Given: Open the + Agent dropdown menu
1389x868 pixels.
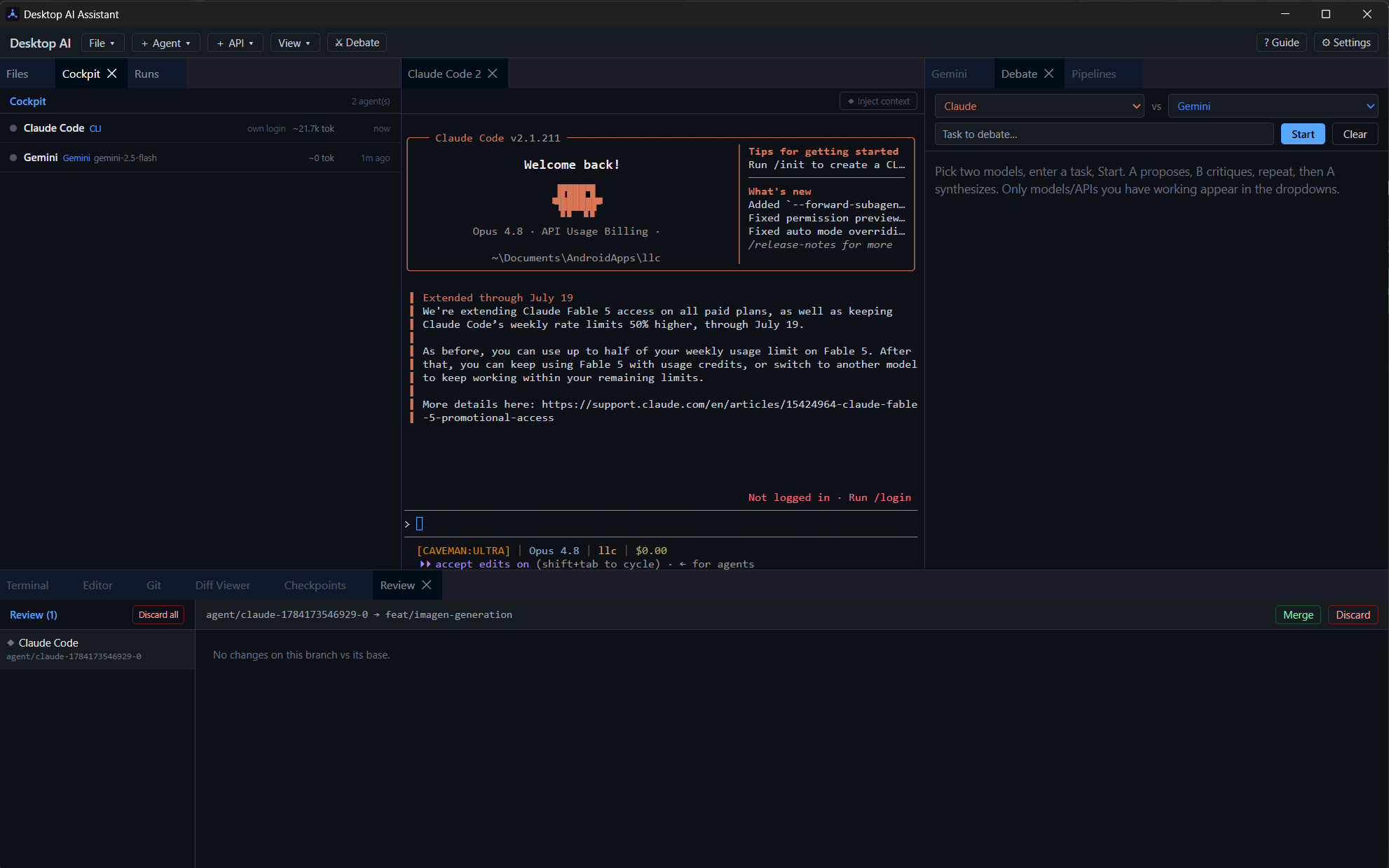Looking at the screenshot, I should [166, 43].
